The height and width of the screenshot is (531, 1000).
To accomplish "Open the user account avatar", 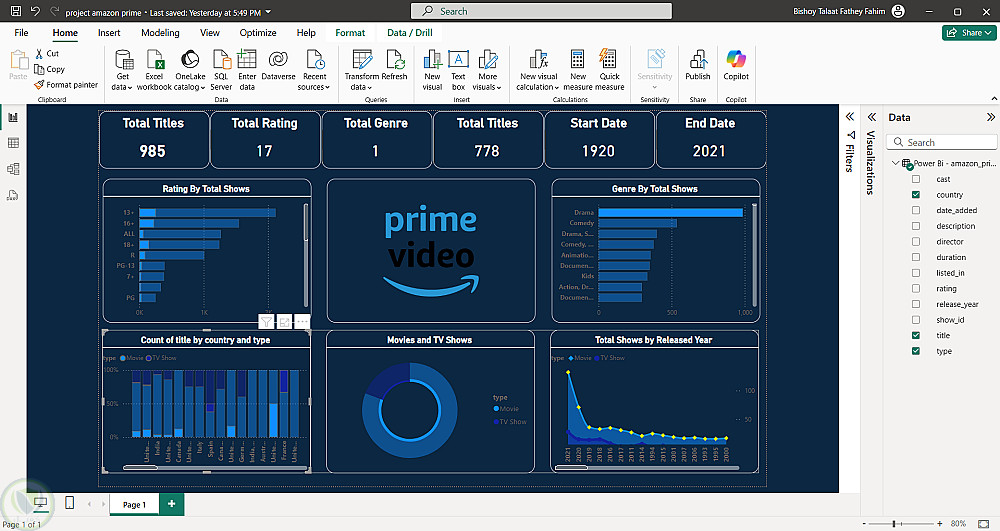I will pyautogui.click(x=898, y=11).
